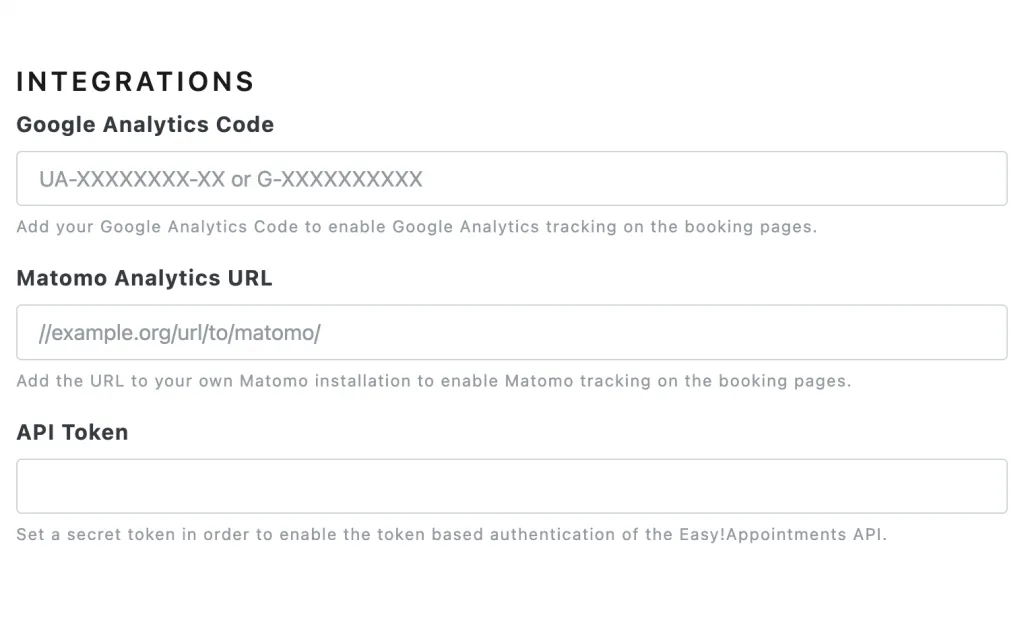This screenshot has height=633, width=1024.
Task: Click the help text starting "Add the URL to your own Matomo"
Action: 434,381
